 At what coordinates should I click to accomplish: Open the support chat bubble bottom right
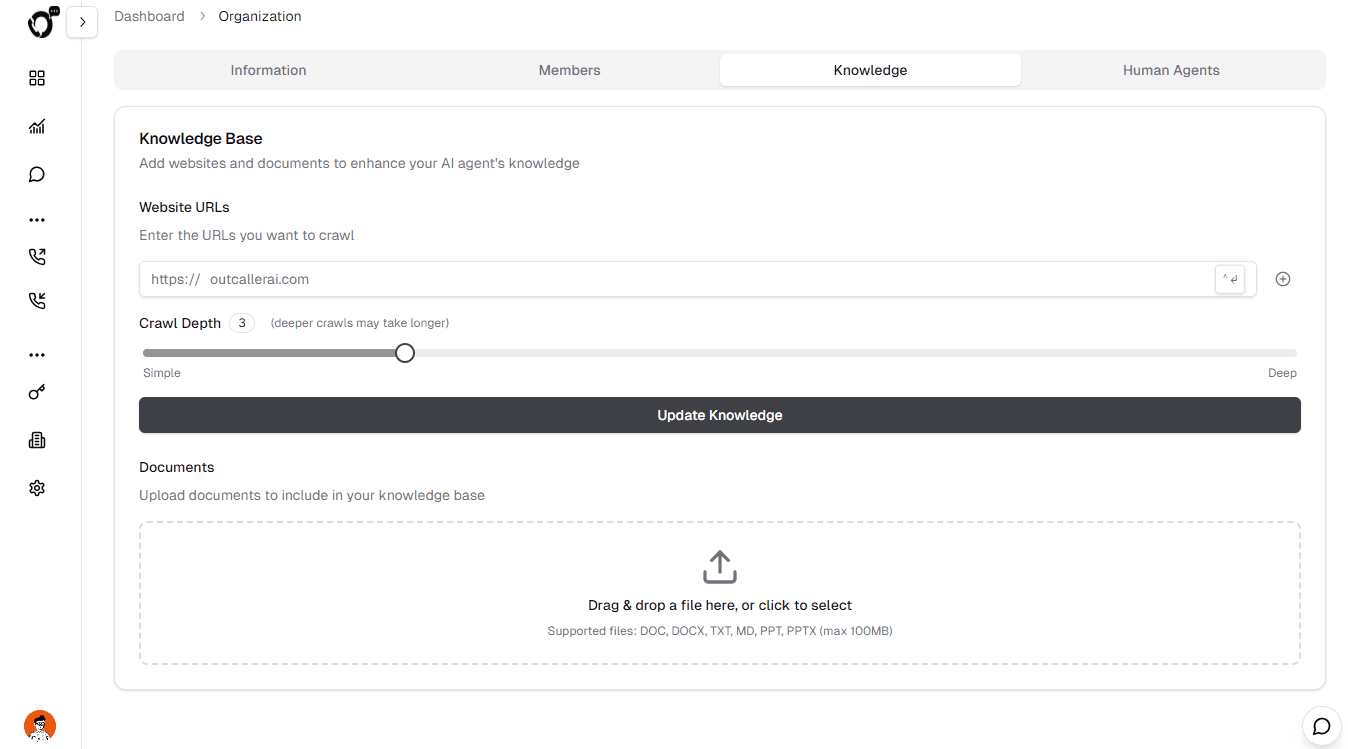point(1321,725)
